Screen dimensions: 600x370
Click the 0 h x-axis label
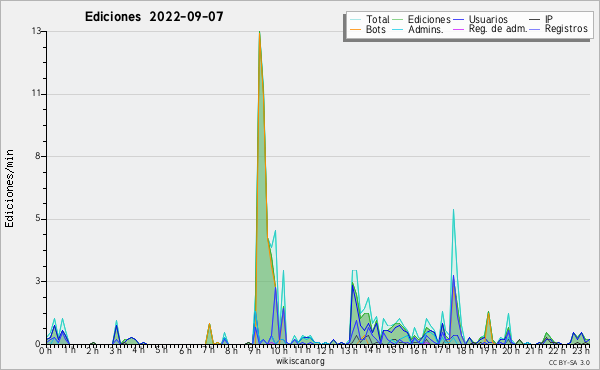tap(45, 351)
